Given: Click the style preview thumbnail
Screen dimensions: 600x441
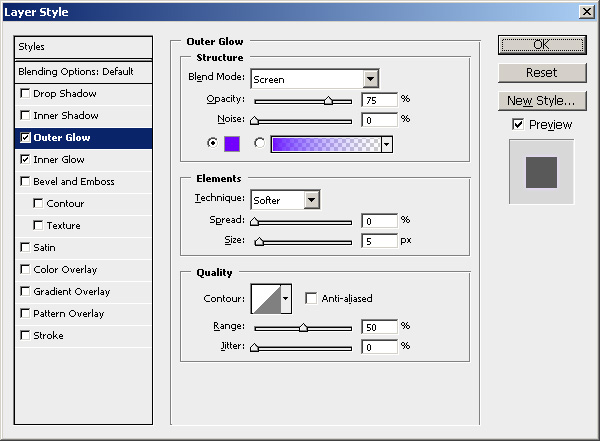Looking at the screenshot, I should coord(541,172).
